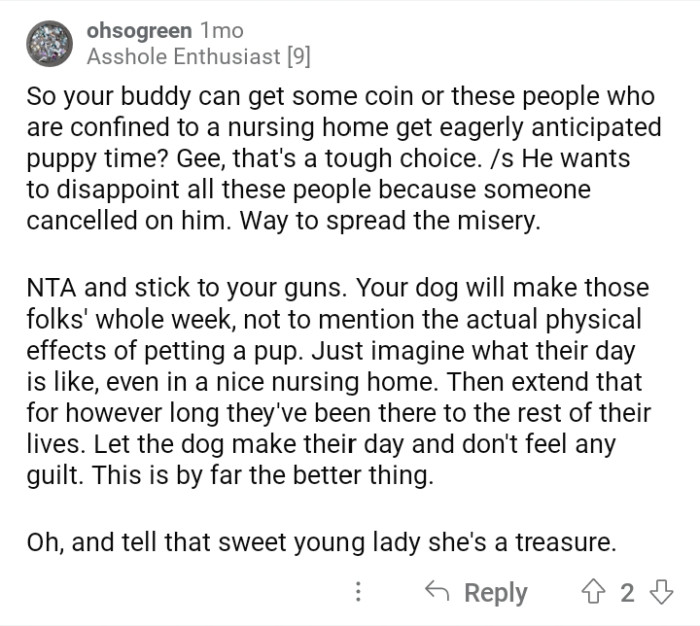Upvote the comment by ohsogreen
This screenshot has height=626, width=700.
596,592
